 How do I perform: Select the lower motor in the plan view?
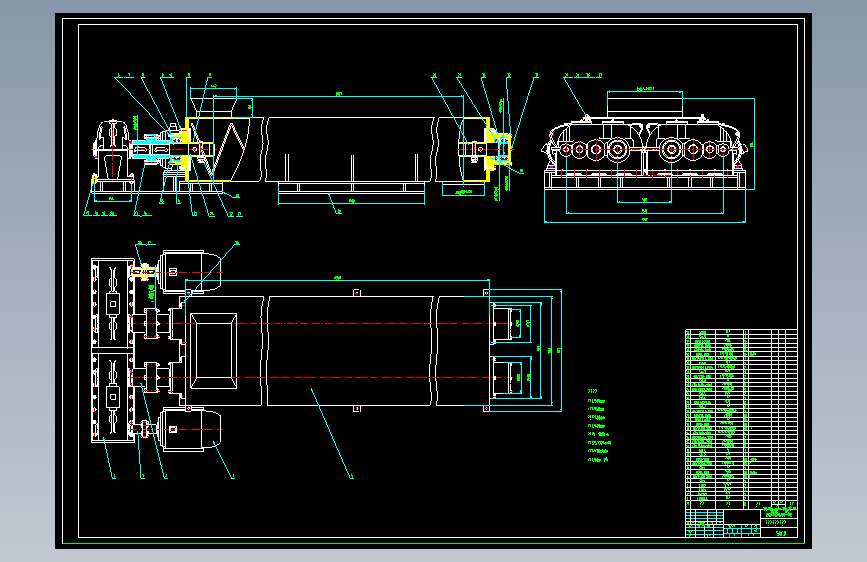(x=190, y=429)
